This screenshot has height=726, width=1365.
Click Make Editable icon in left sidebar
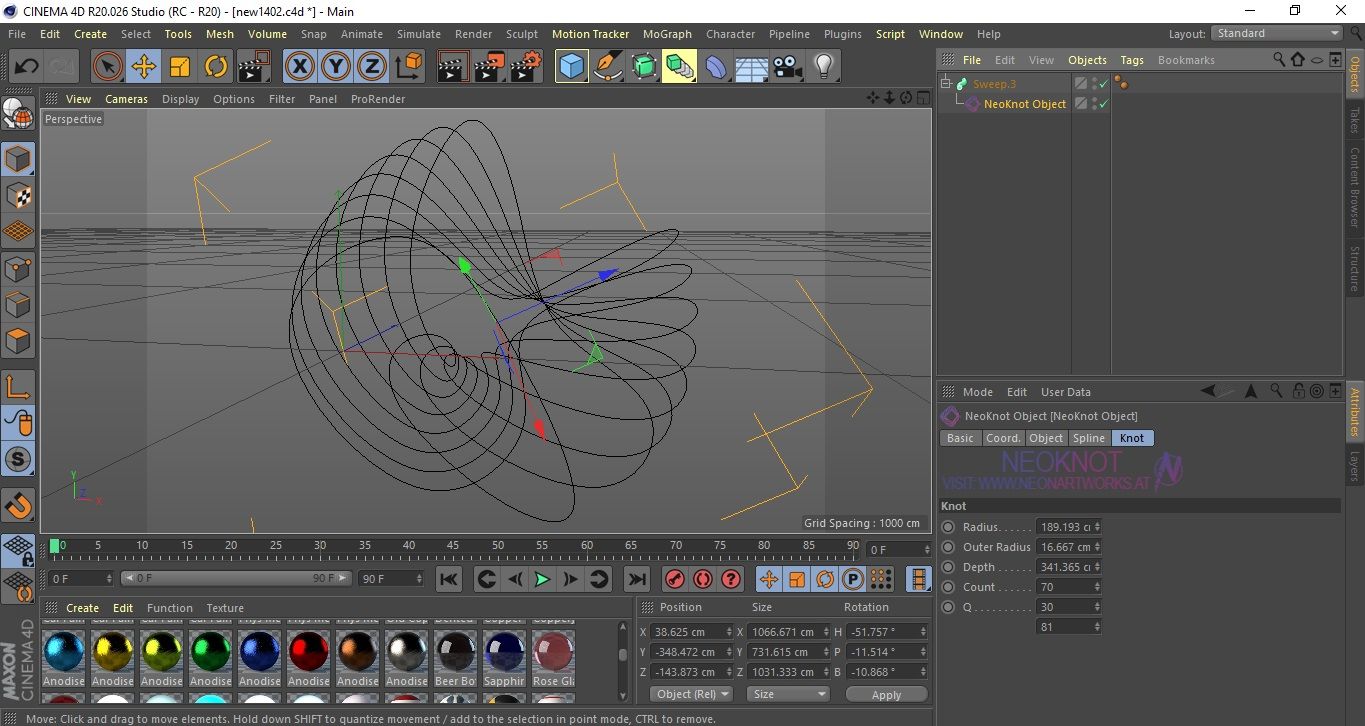tap(18, 114)
